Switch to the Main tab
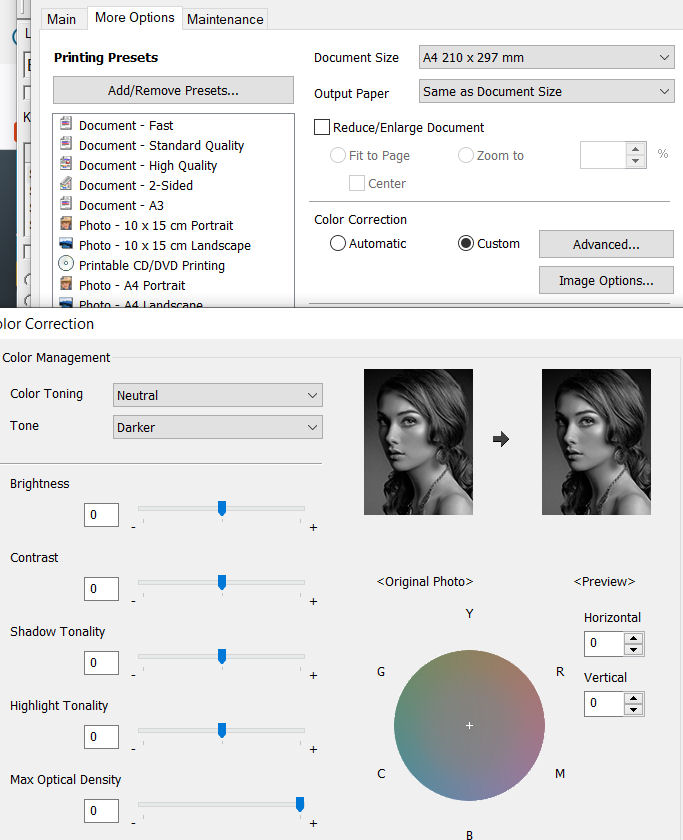The image size is (683, 840). (x=61, y=19)
